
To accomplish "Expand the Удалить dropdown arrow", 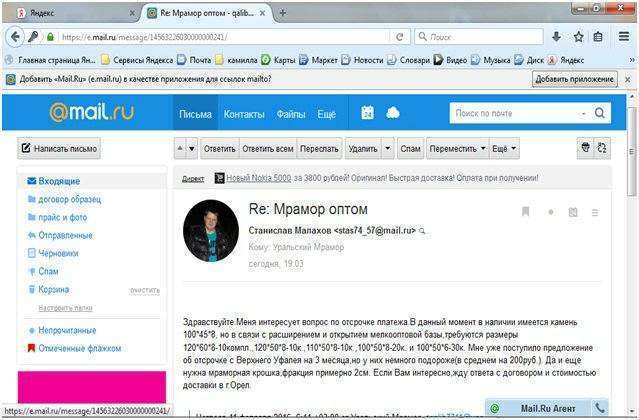I will pos(388,149).
